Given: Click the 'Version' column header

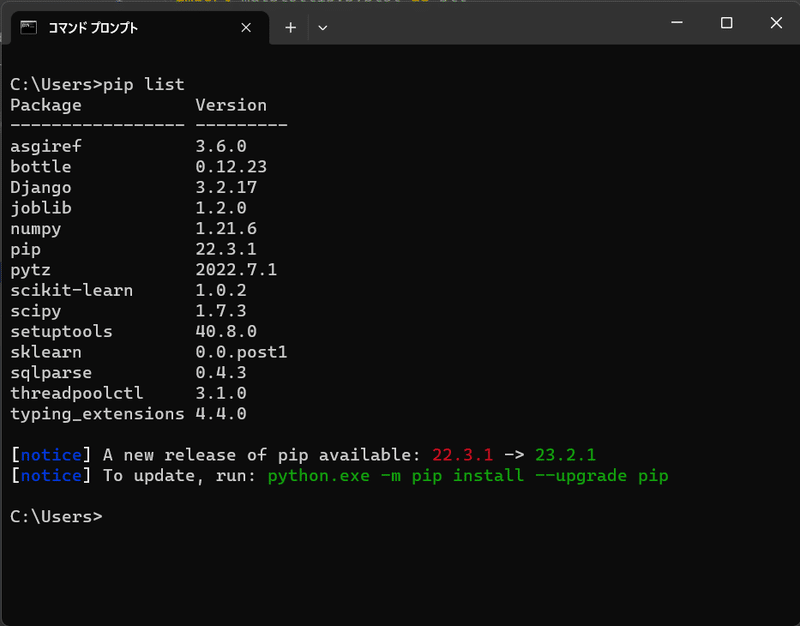Looking at the screenshot, I should pyautogui.click(x=231, y=105).
